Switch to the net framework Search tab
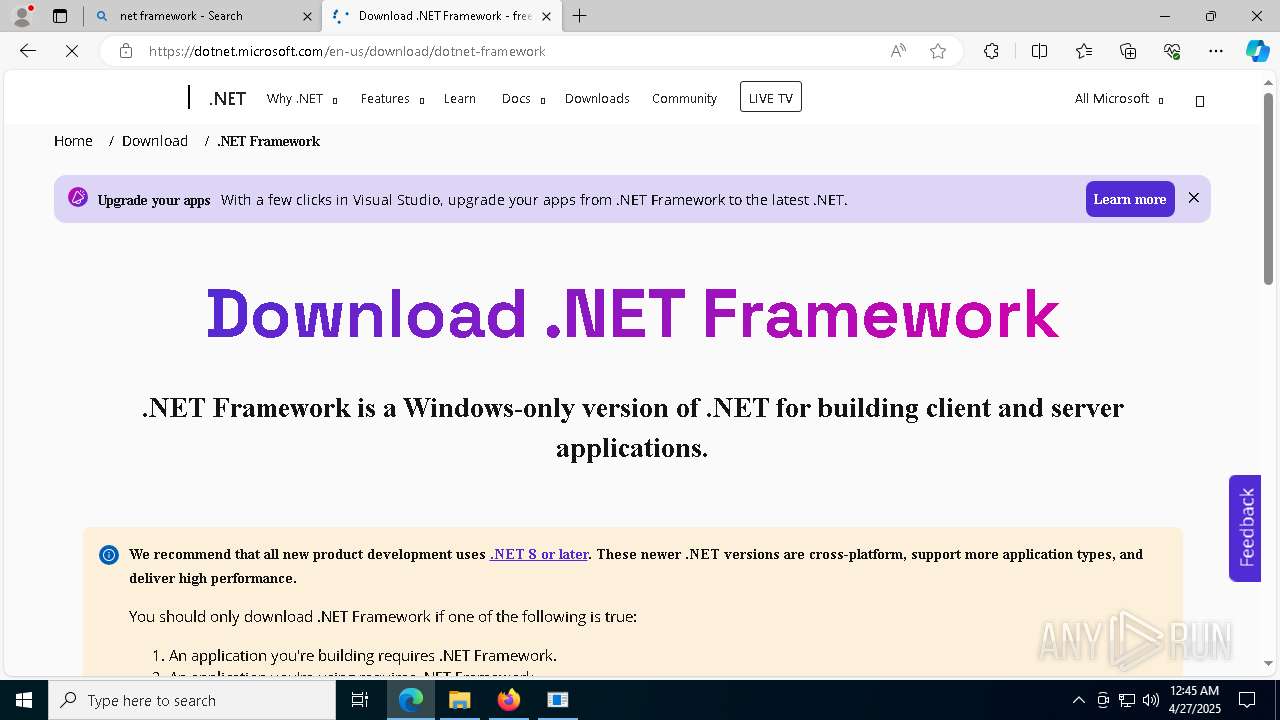 [x=203, y=16]
